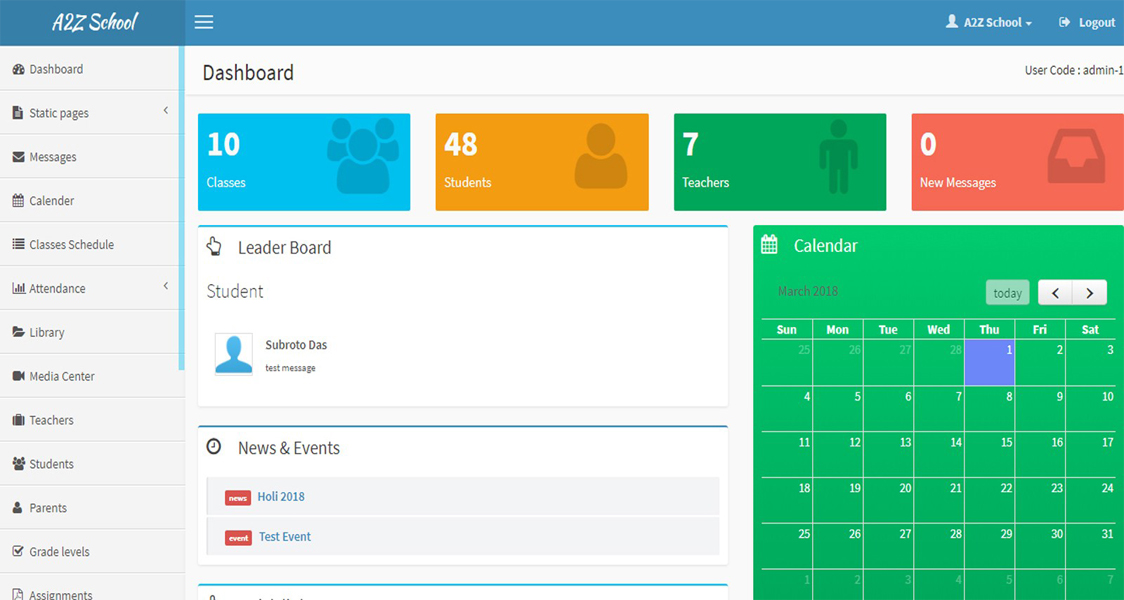The height and width of the screenshot is (600, 1124).
Task: Click the Media Center camera icon
Action: pos(19,376)
